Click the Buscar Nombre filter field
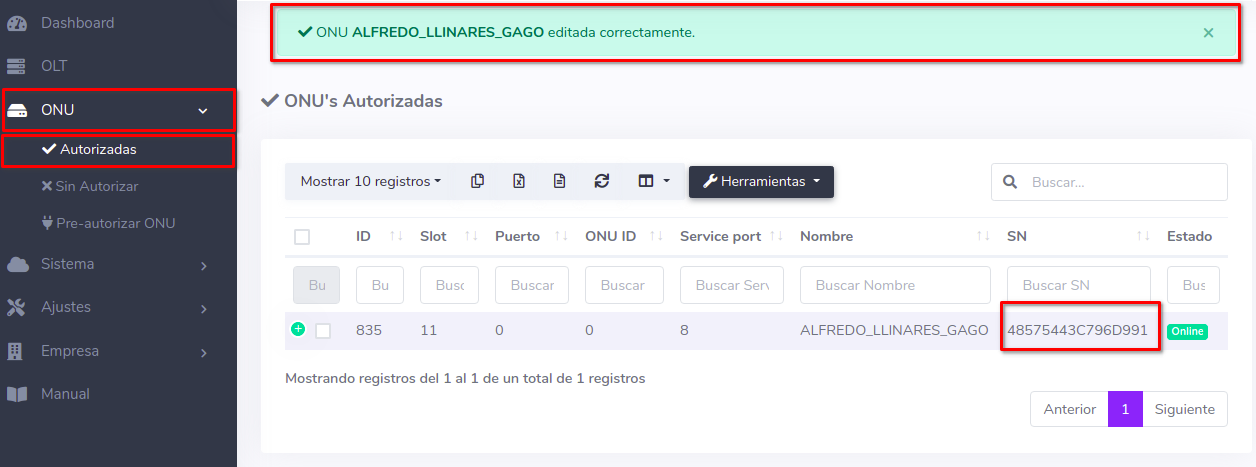Image resolution: width=1256 pixels, height=467 pixels. [x=895, y=285]
